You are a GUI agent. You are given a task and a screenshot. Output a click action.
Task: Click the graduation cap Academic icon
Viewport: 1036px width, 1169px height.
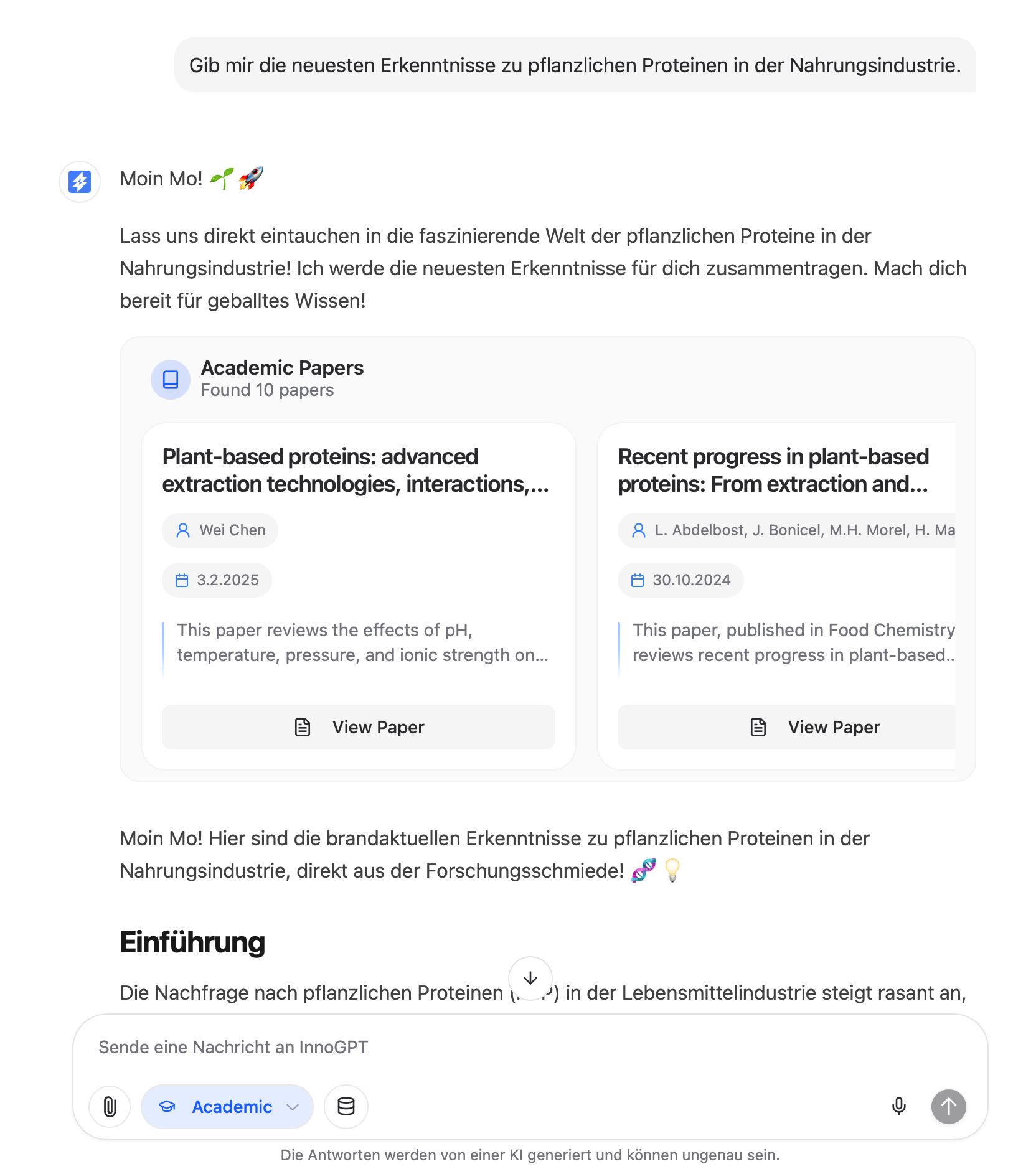(167, 1106)
